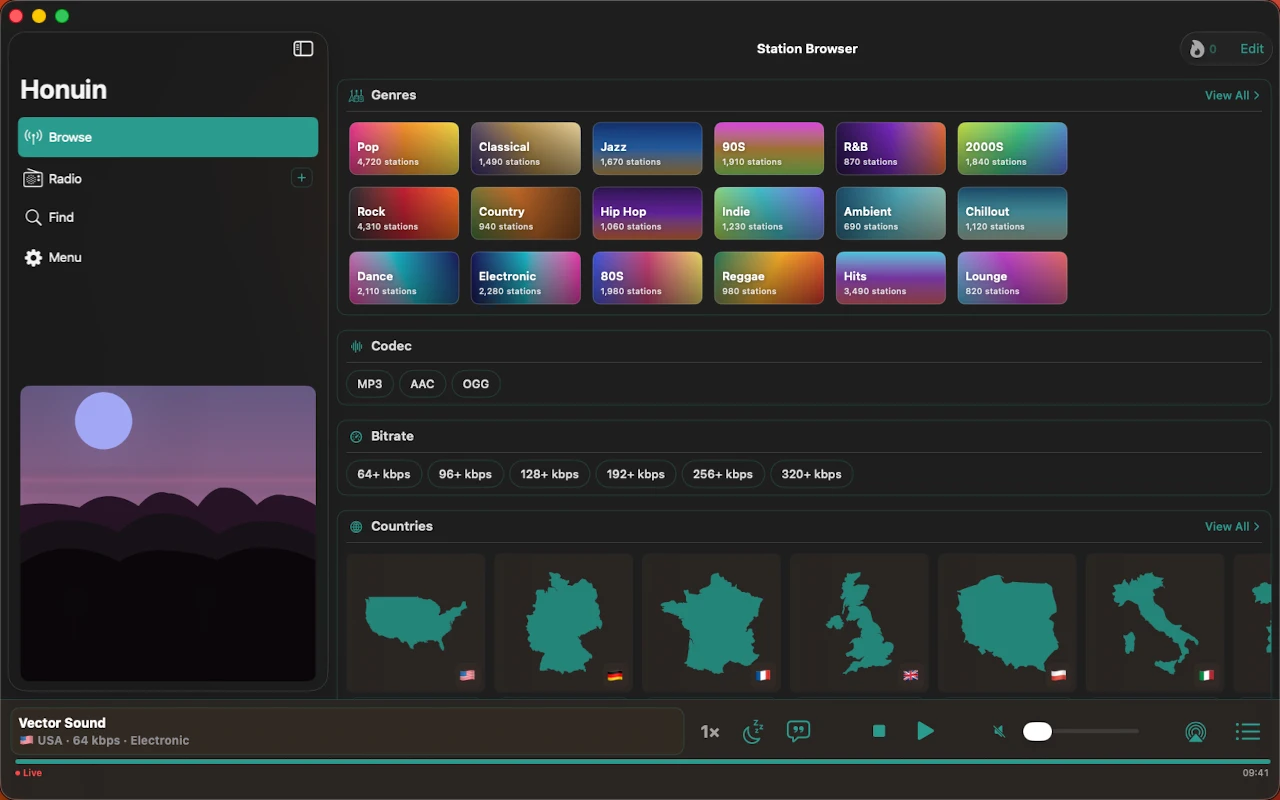This screenshot has height=800, width=1280.
Task: Click the Codec waveform icon
Action: [x=356, y=346]
